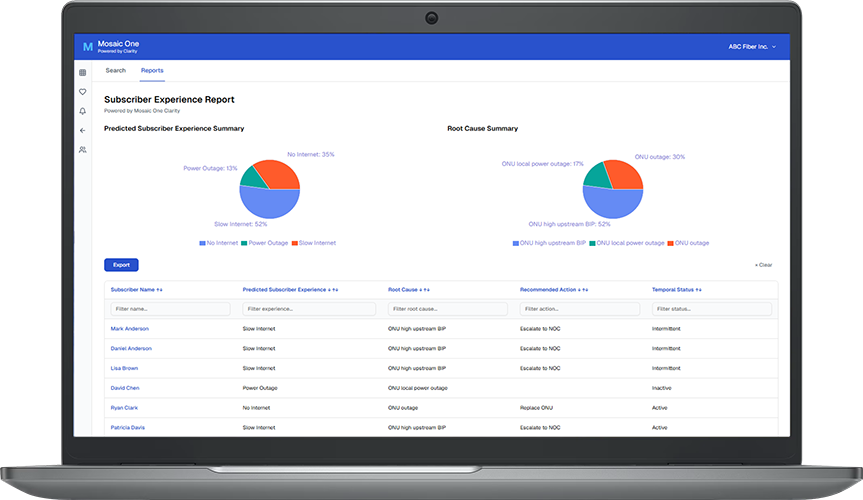Sort by Subscriber Name column arrows
Viewport: 863px width, 500px height.
point(159,290)
